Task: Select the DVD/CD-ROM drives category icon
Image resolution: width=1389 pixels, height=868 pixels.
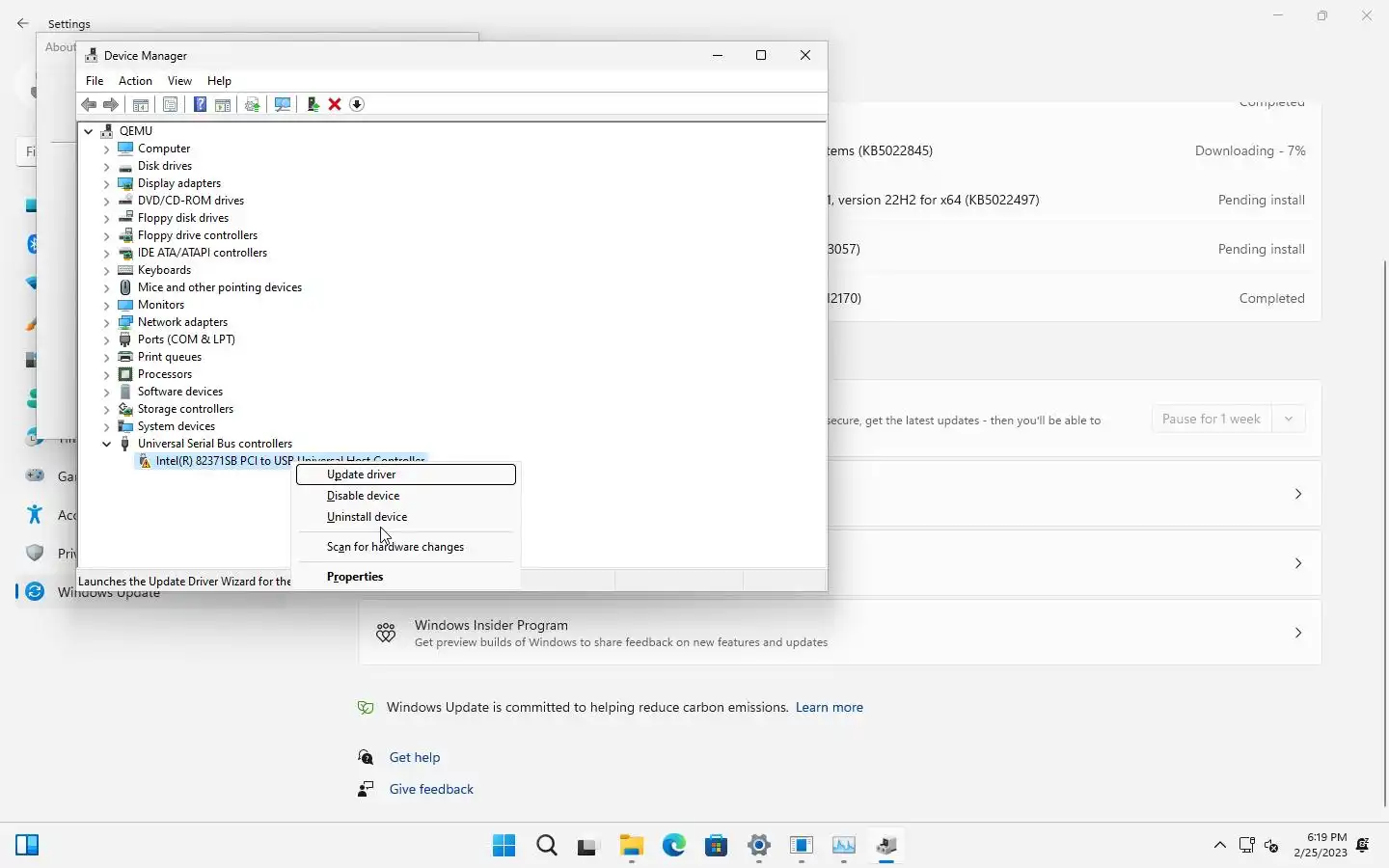Action: 125,201
